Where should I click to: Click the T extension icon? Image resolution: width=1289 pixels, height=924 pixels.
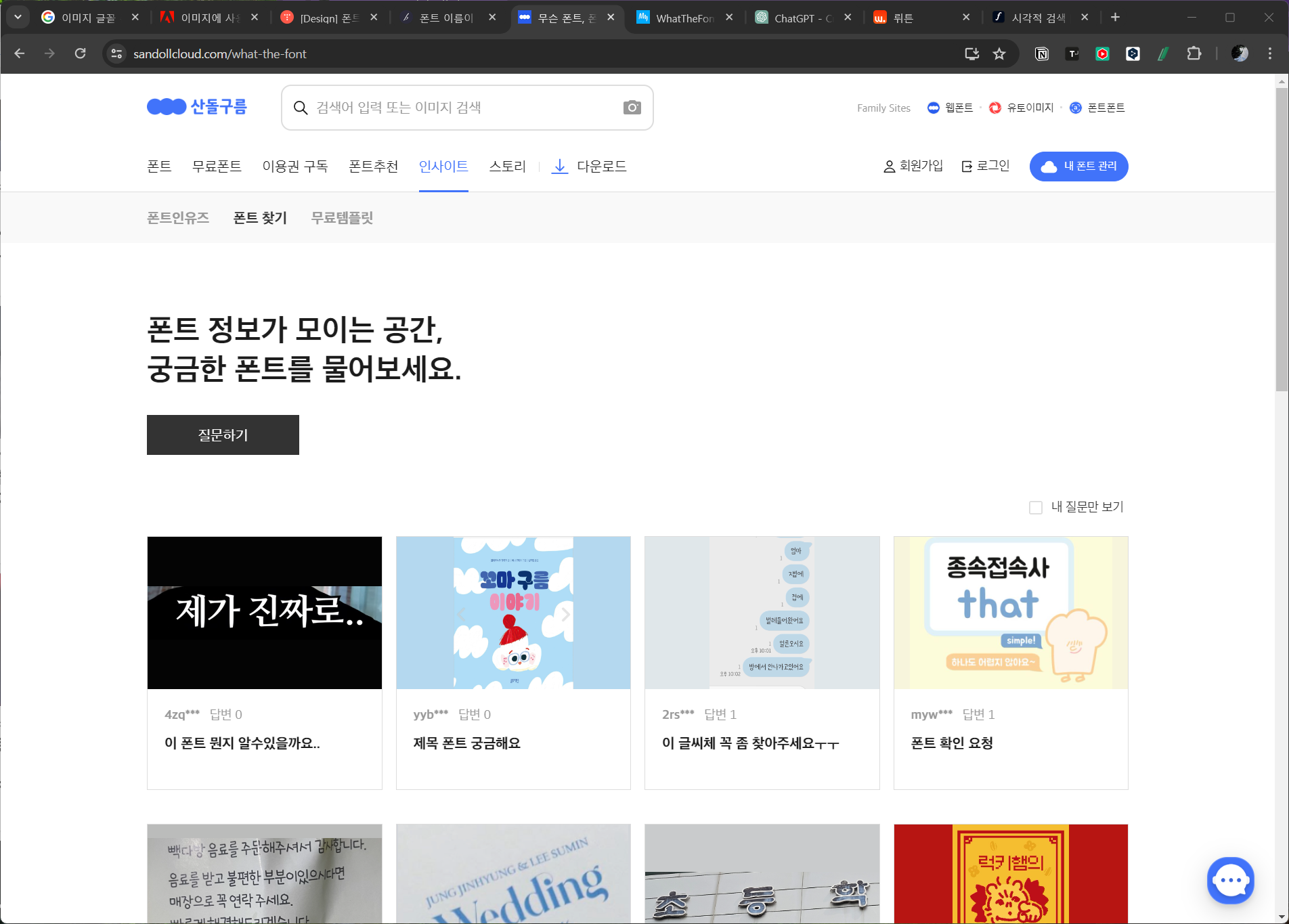1072,53
